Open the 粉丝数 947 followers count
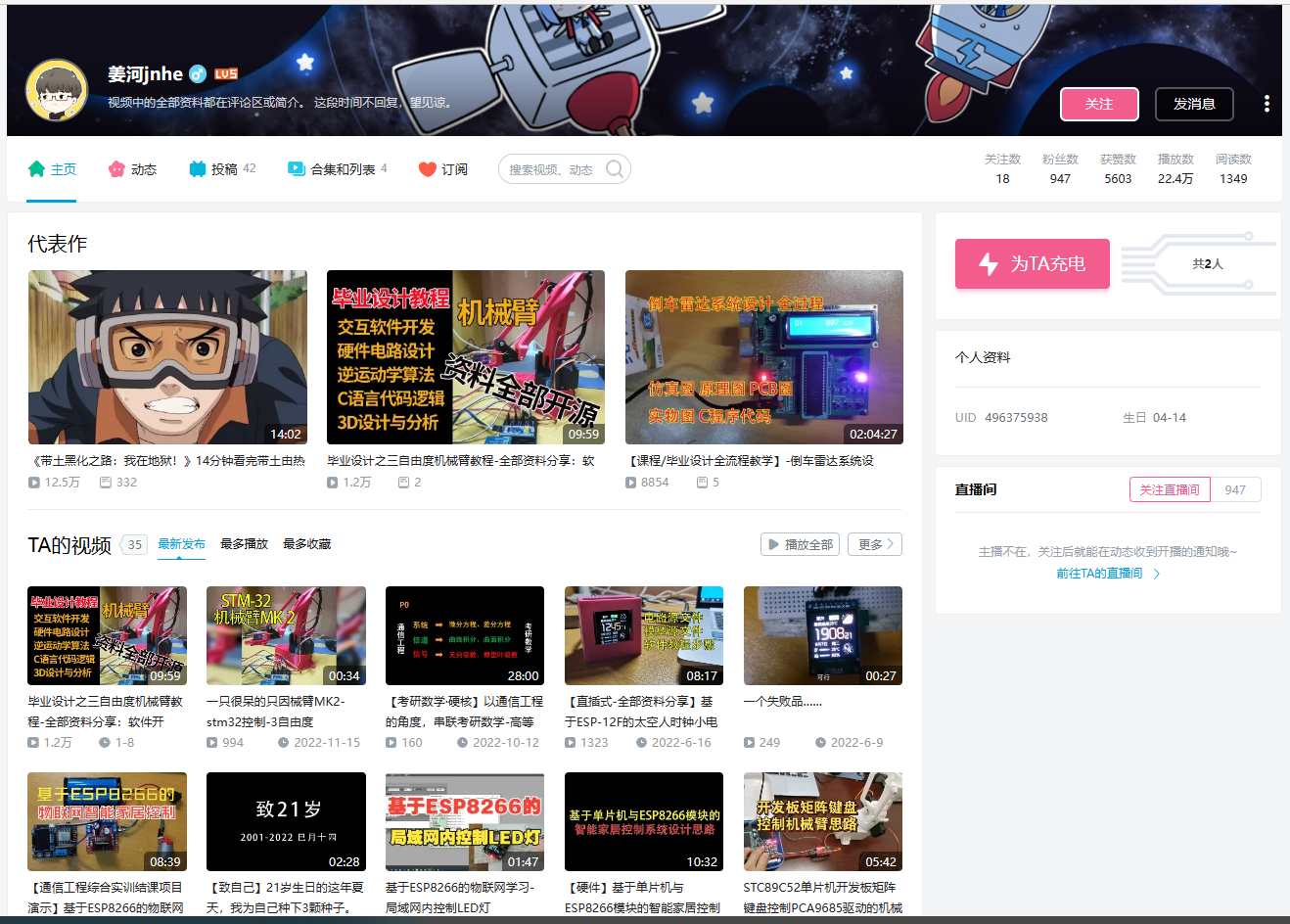Image resolution: width=1290 pixels, height=924 pixels. 1060,168
